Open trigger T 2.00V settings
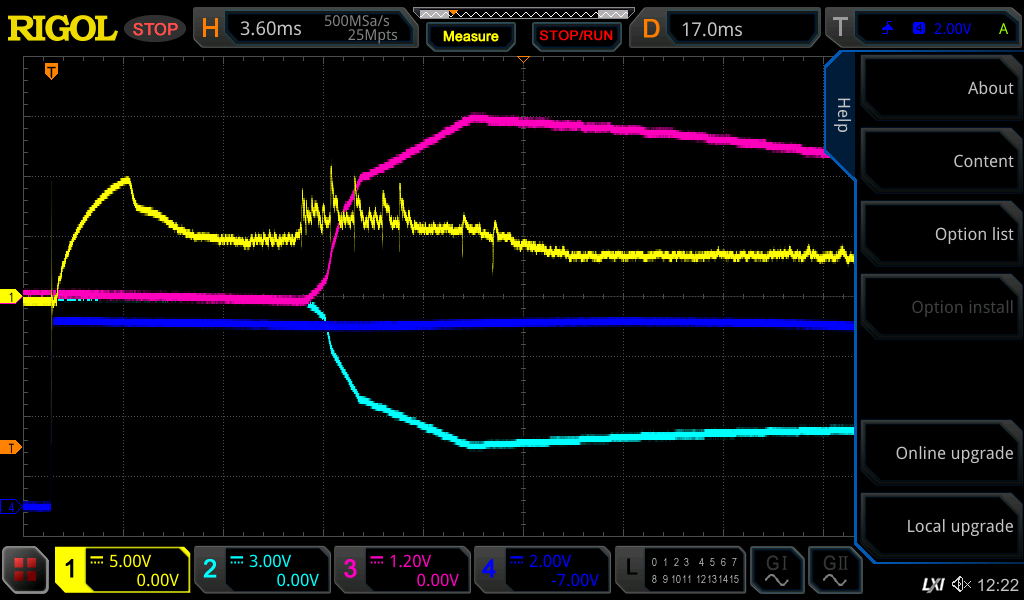The height and width of the screenshot is (600, 1024). click(x=921, y=28)
